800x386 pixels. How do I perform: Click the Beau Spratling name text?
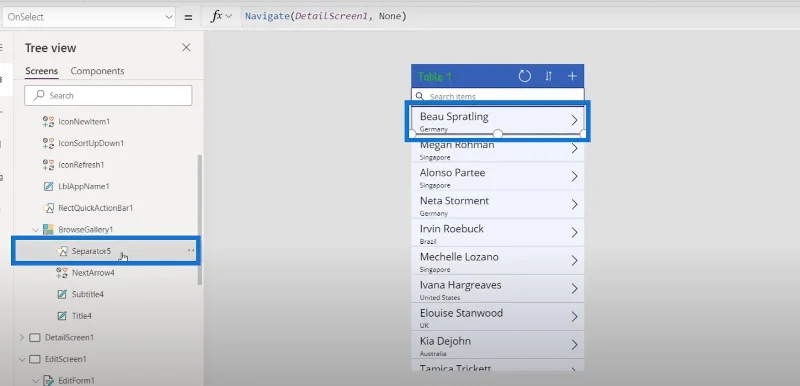coord(454,117)
